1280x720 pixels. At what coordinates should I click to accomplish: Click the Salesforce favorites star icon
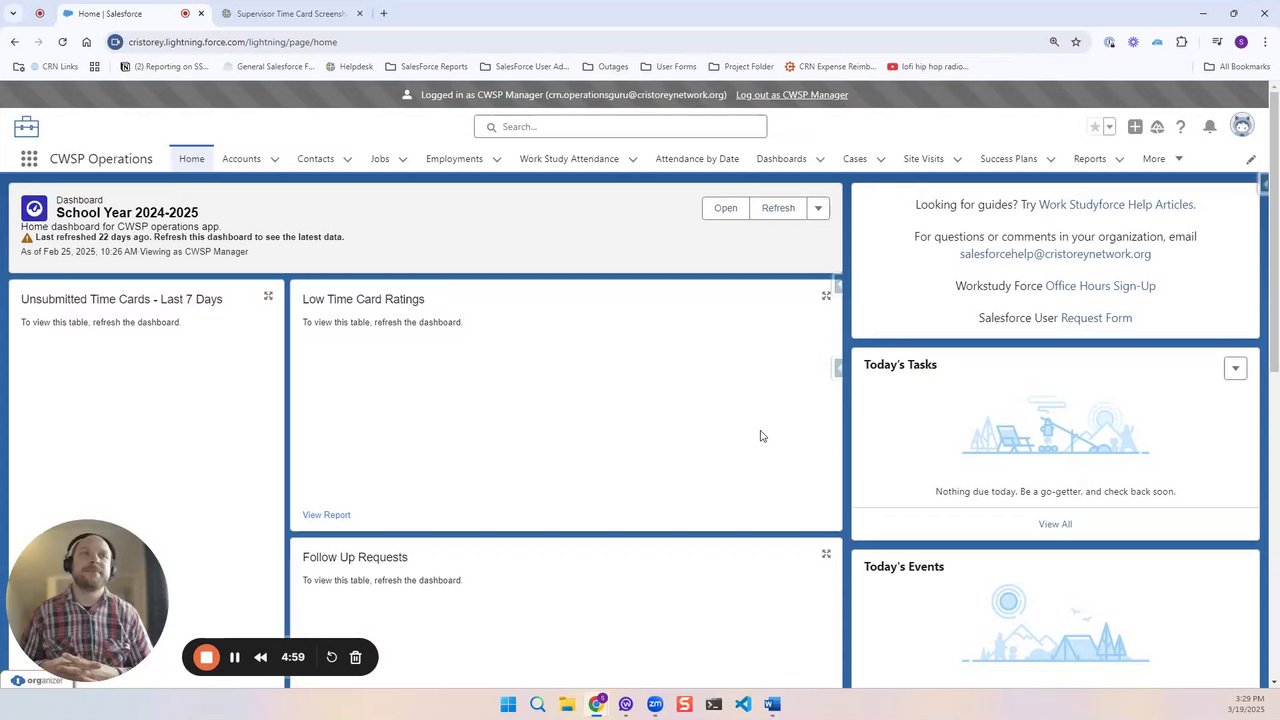pos(1095,127)
